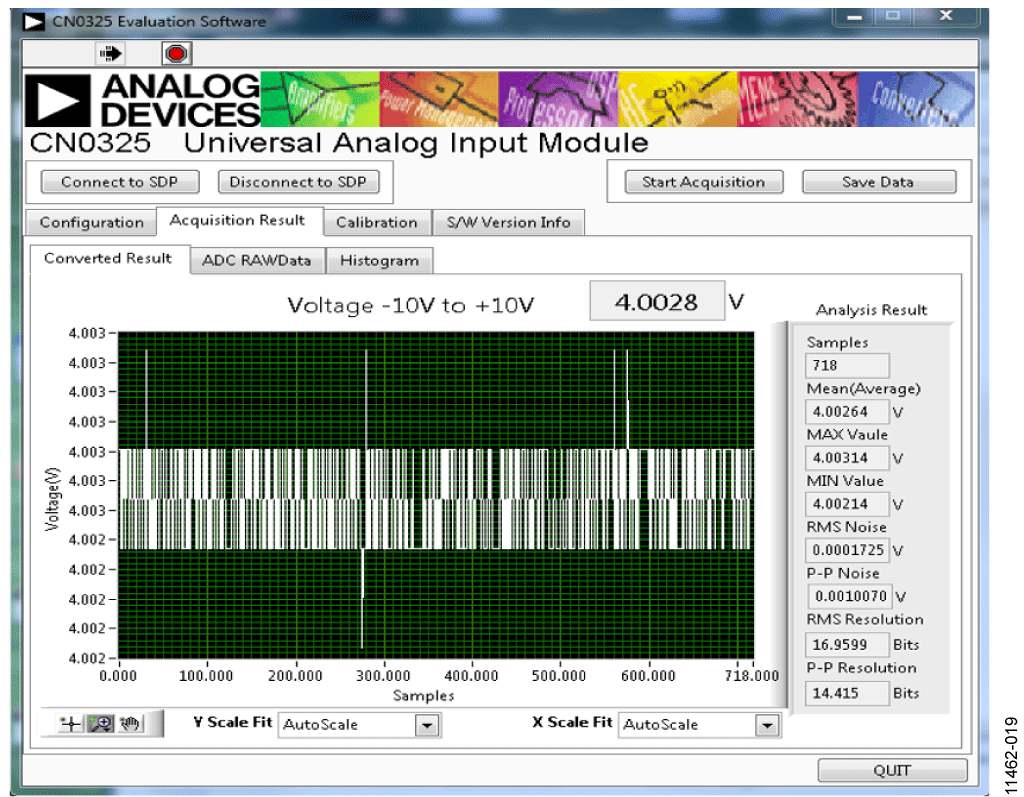The height and width of the screenshot is (797, 1024).
Task: Click the P-P Noise field showing 0.0010070
Action: (x=850, y=596)
